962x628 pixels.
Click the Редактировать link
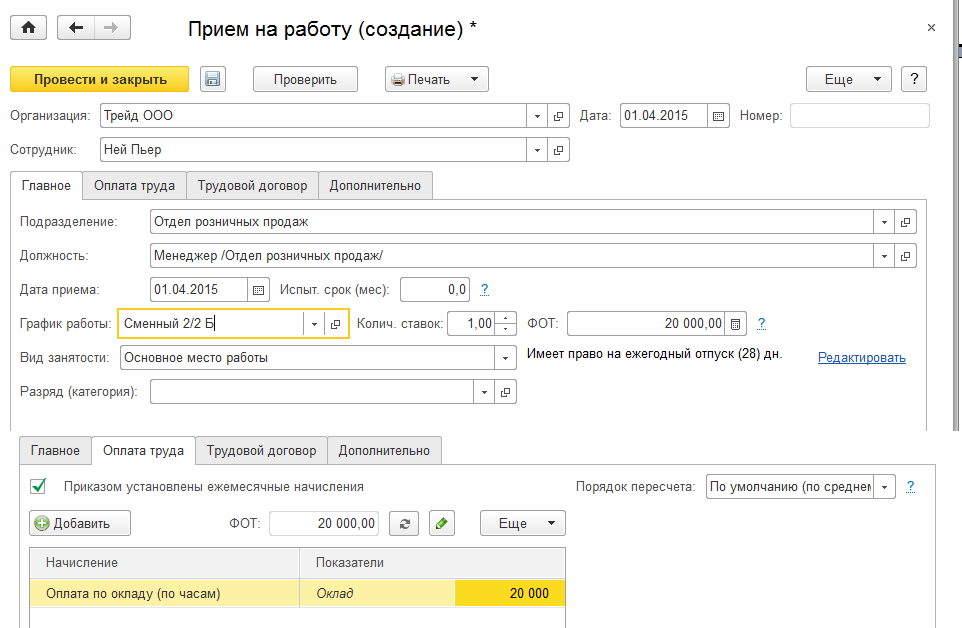click(x=861, y=358)
